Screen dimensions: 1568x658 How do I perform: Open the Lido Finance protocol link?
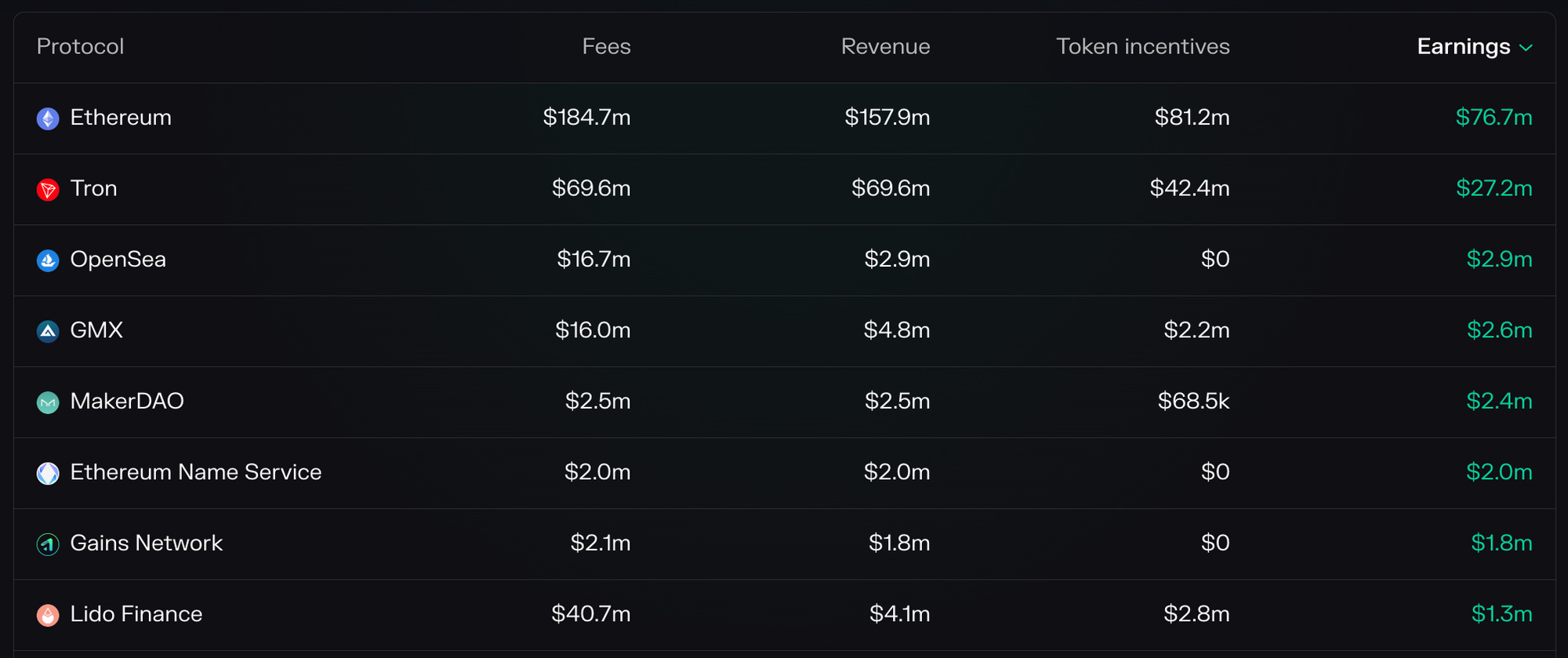coord(136,614)
